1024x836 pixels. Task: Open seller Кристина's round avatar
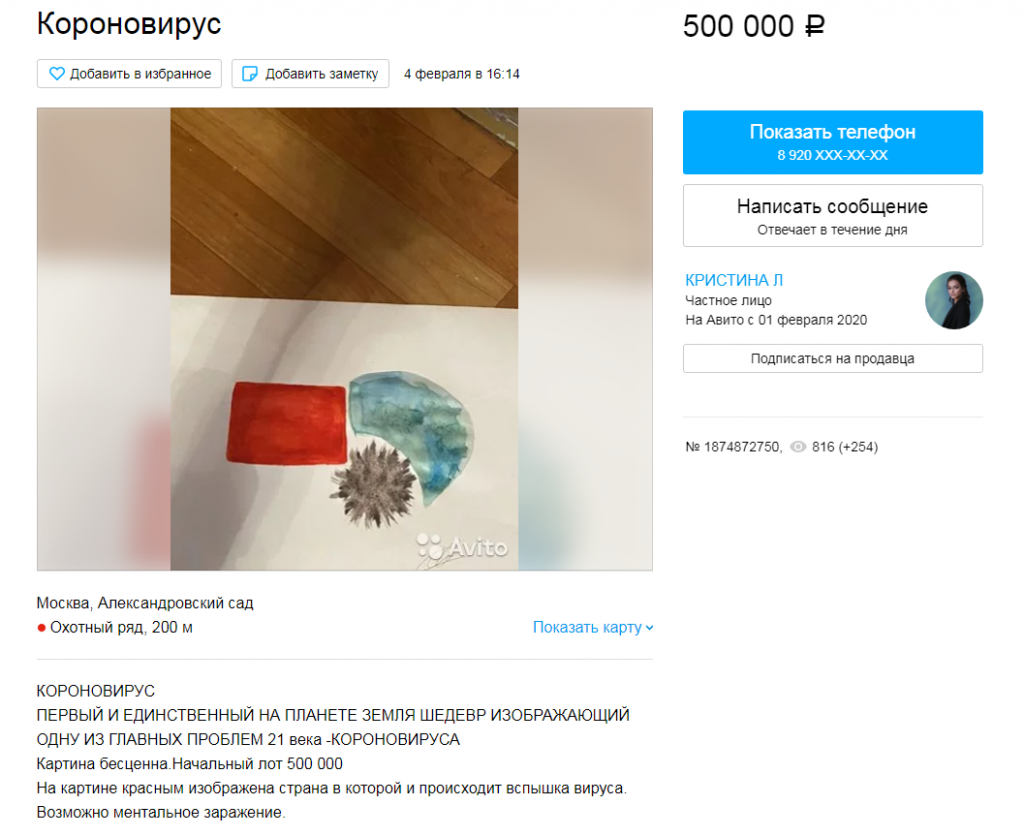click(x=953, y=300)
